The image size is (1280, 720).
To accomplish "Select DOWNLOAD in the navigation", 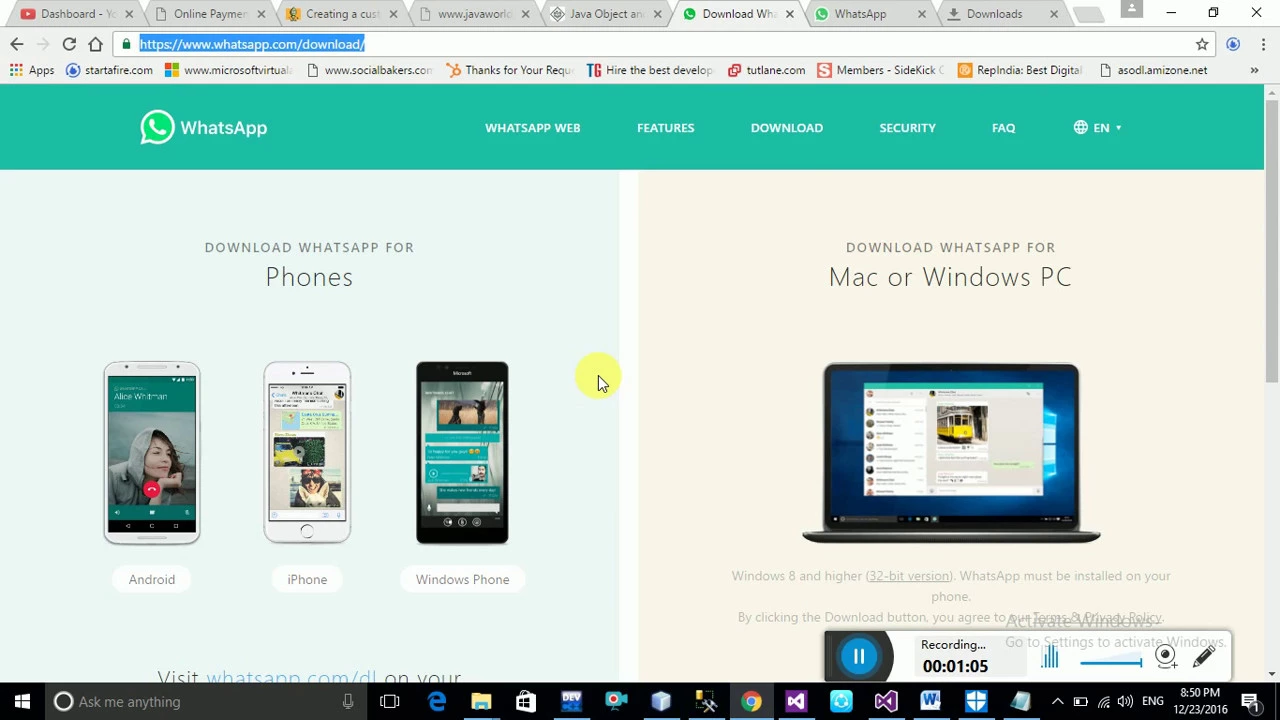I will click(787, 128).
